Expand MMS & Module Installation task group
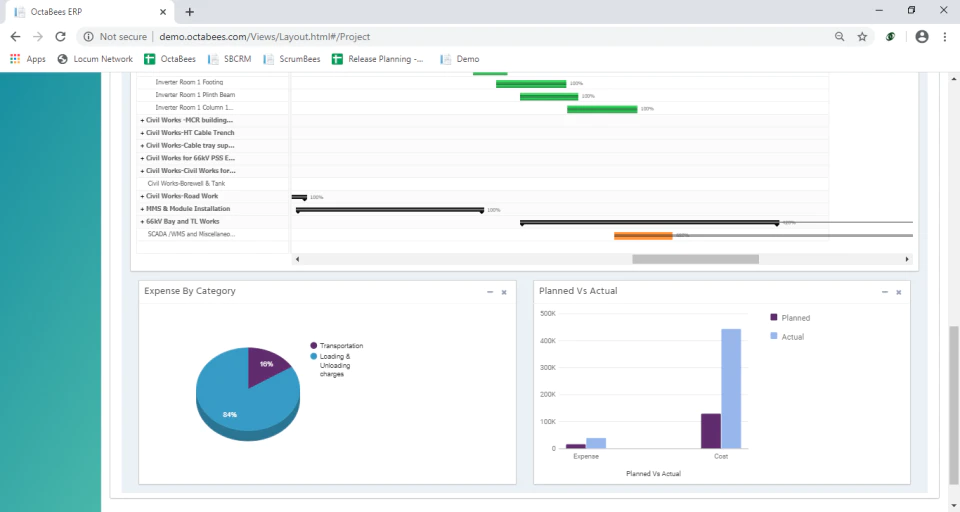 (x=142, y=209)
